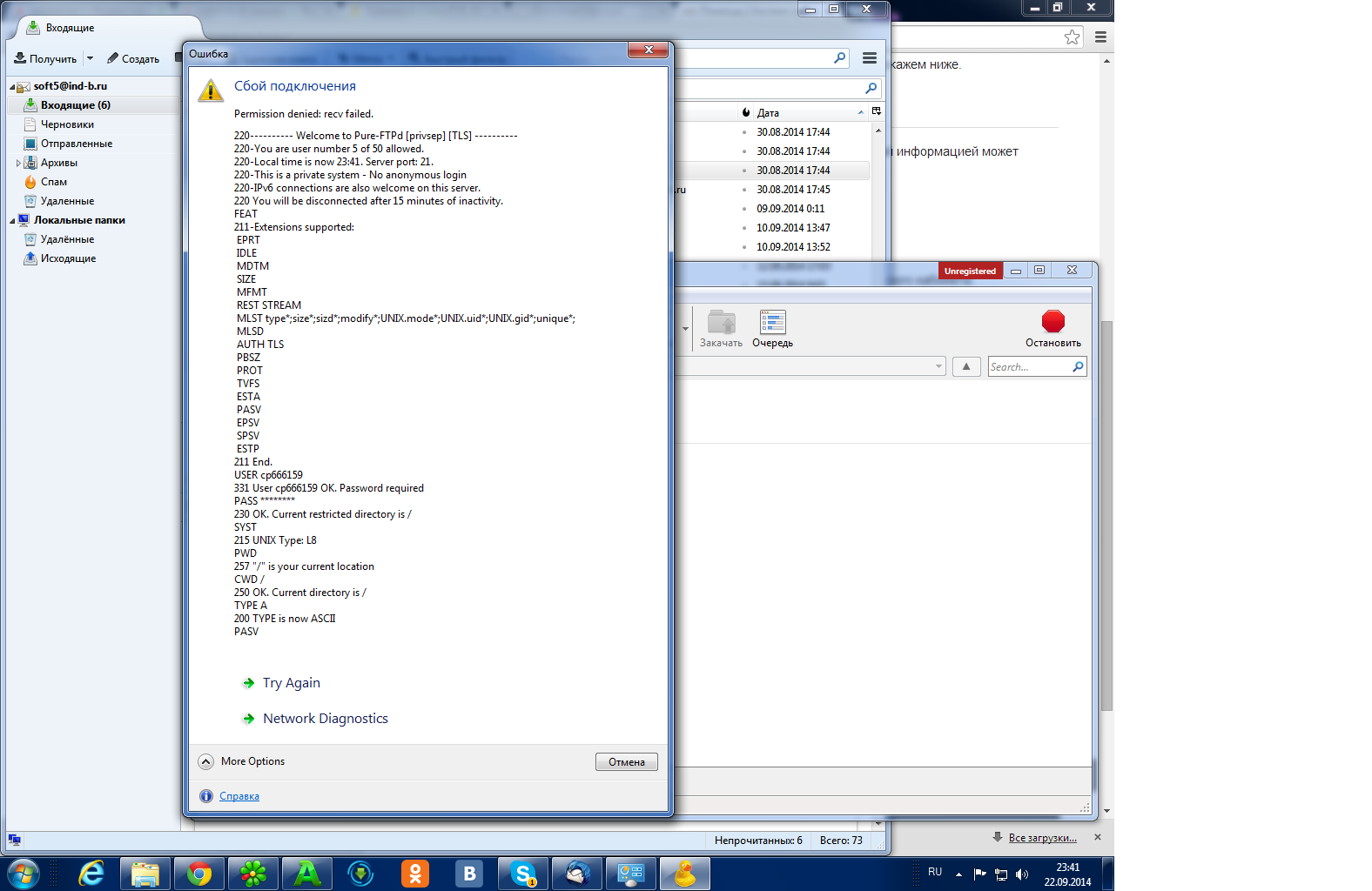The image size is (1372, 891).
Task: Open the Удаленные folder under soft5 account
Action: click(x=67, y=201)
